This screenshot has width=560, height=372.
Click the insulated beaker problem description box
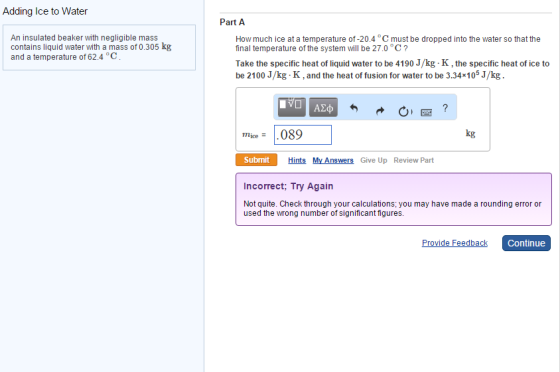coord(99,47)
